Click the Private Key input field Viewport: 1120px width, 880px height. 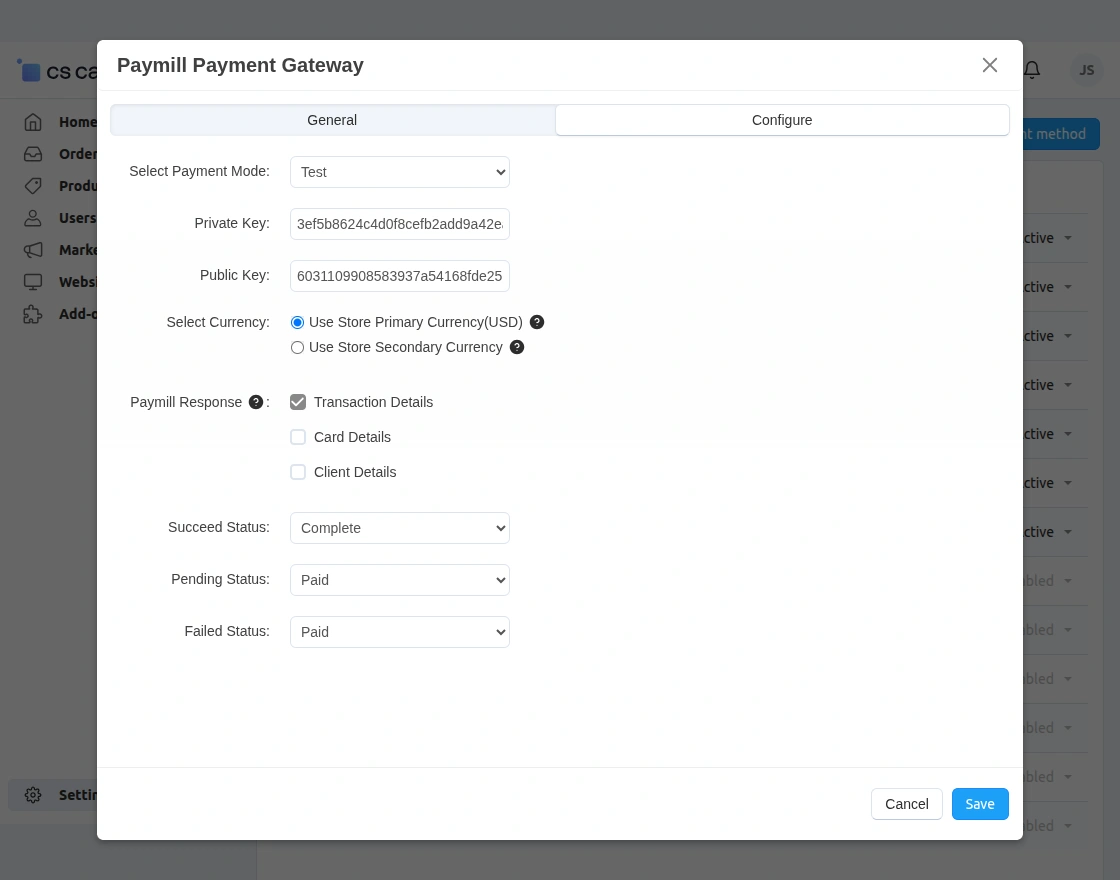point(399,224)
